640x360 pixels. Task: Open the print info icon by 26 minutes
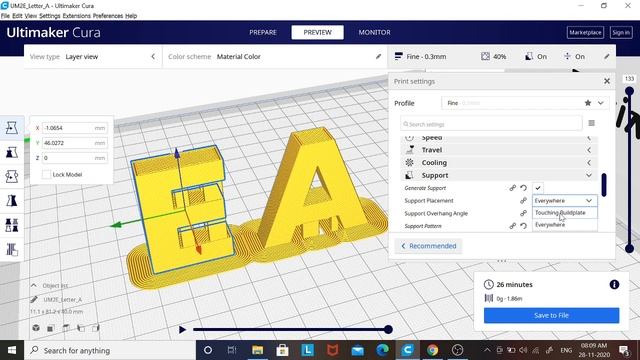click(614, 284)
